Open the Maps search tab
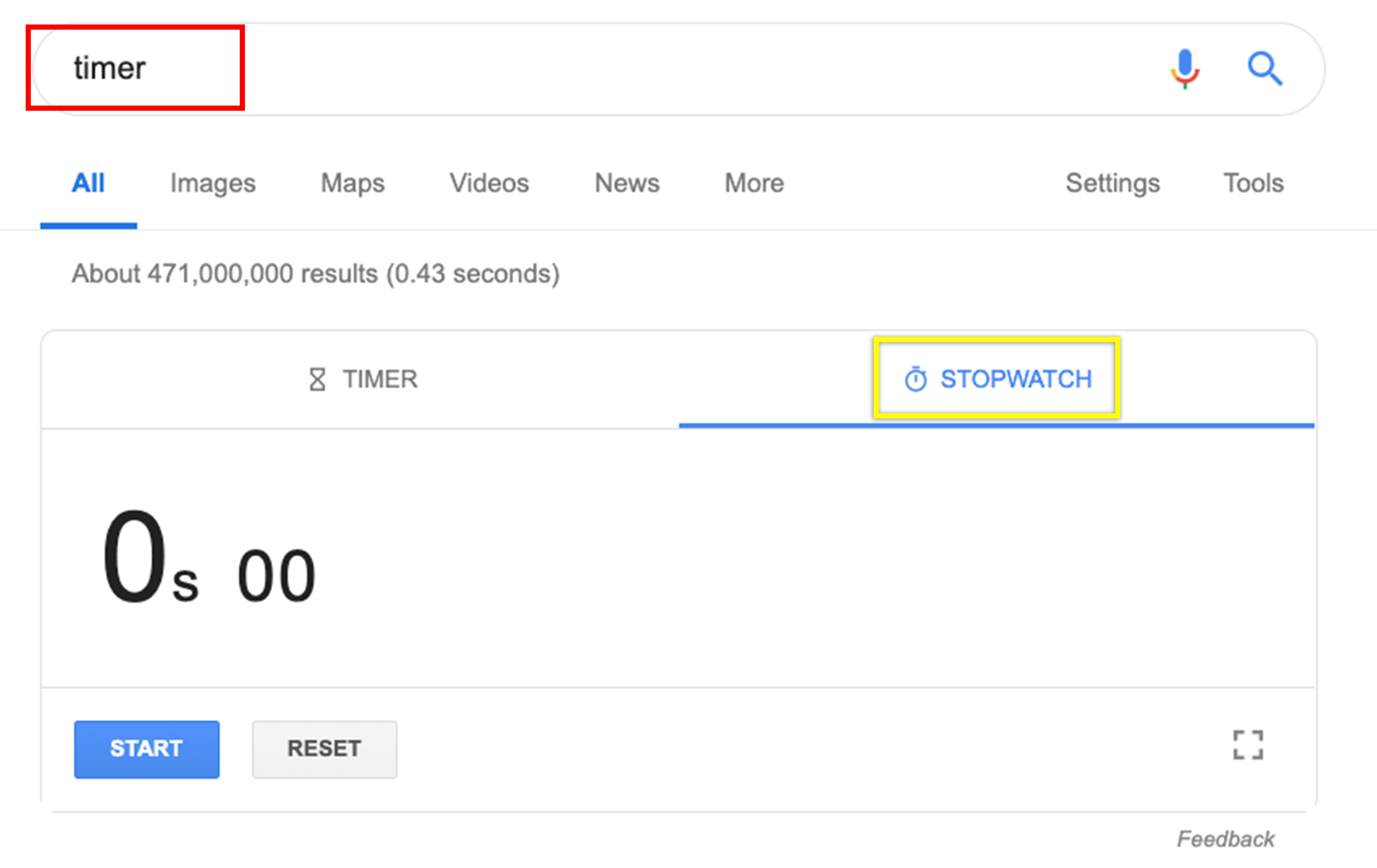 (353, 183)
